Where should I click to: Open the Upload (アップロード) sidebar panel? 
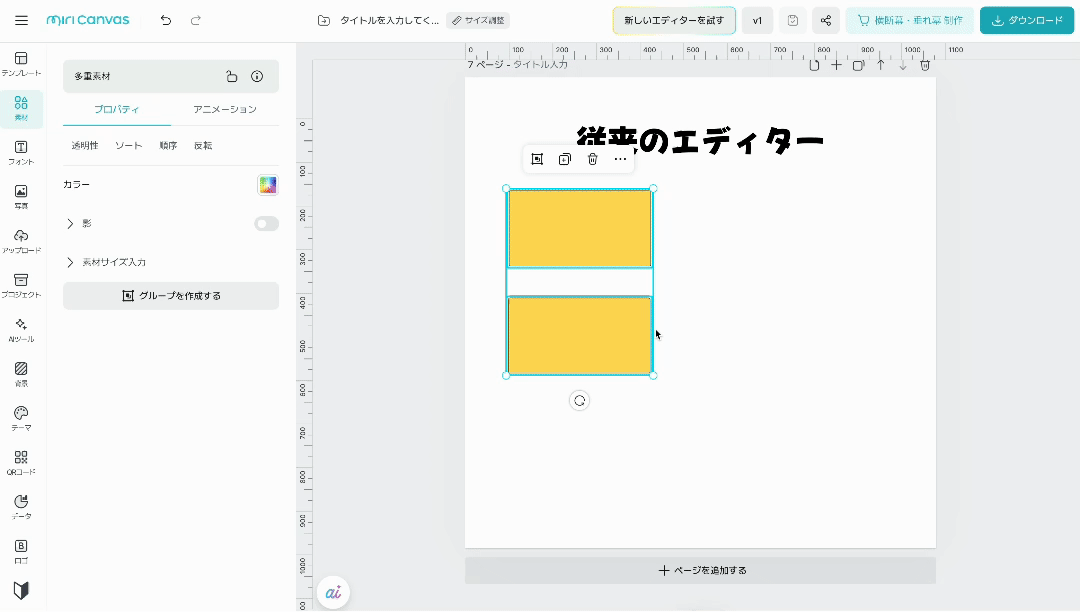[21, 242]
